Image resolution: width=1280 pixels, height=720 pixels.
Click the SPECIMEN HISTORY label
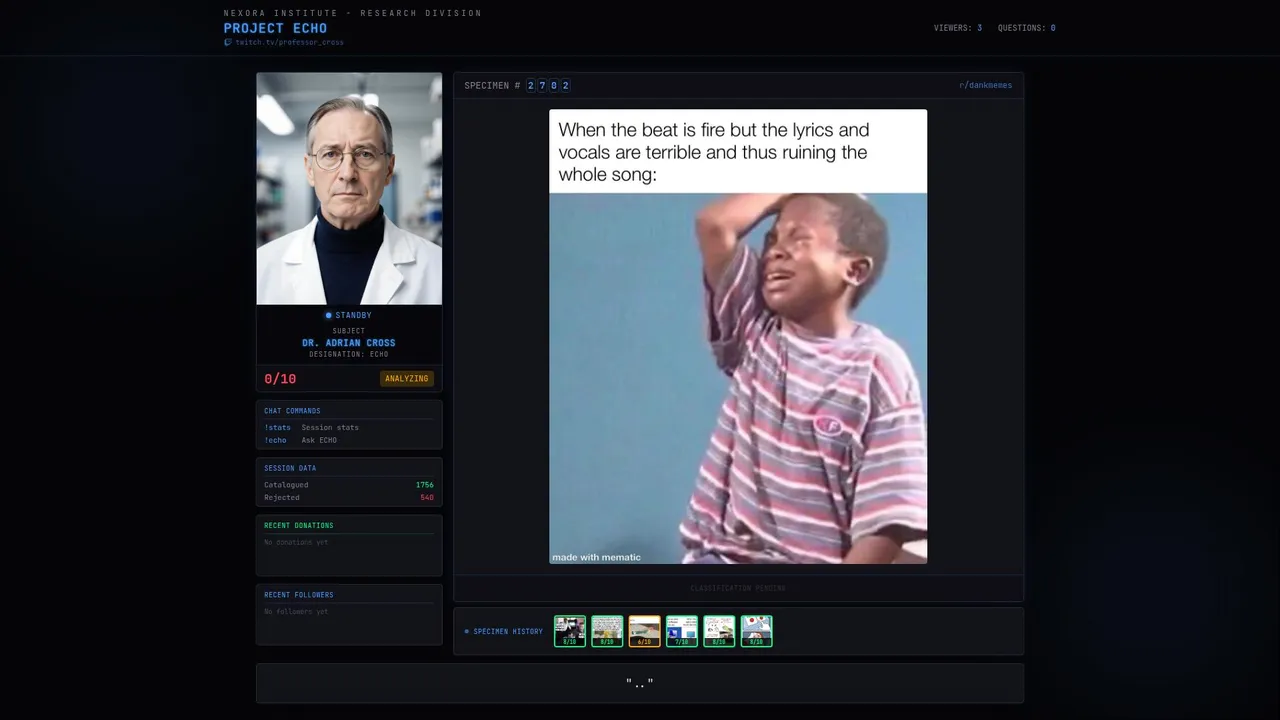(x=508, y=632)
